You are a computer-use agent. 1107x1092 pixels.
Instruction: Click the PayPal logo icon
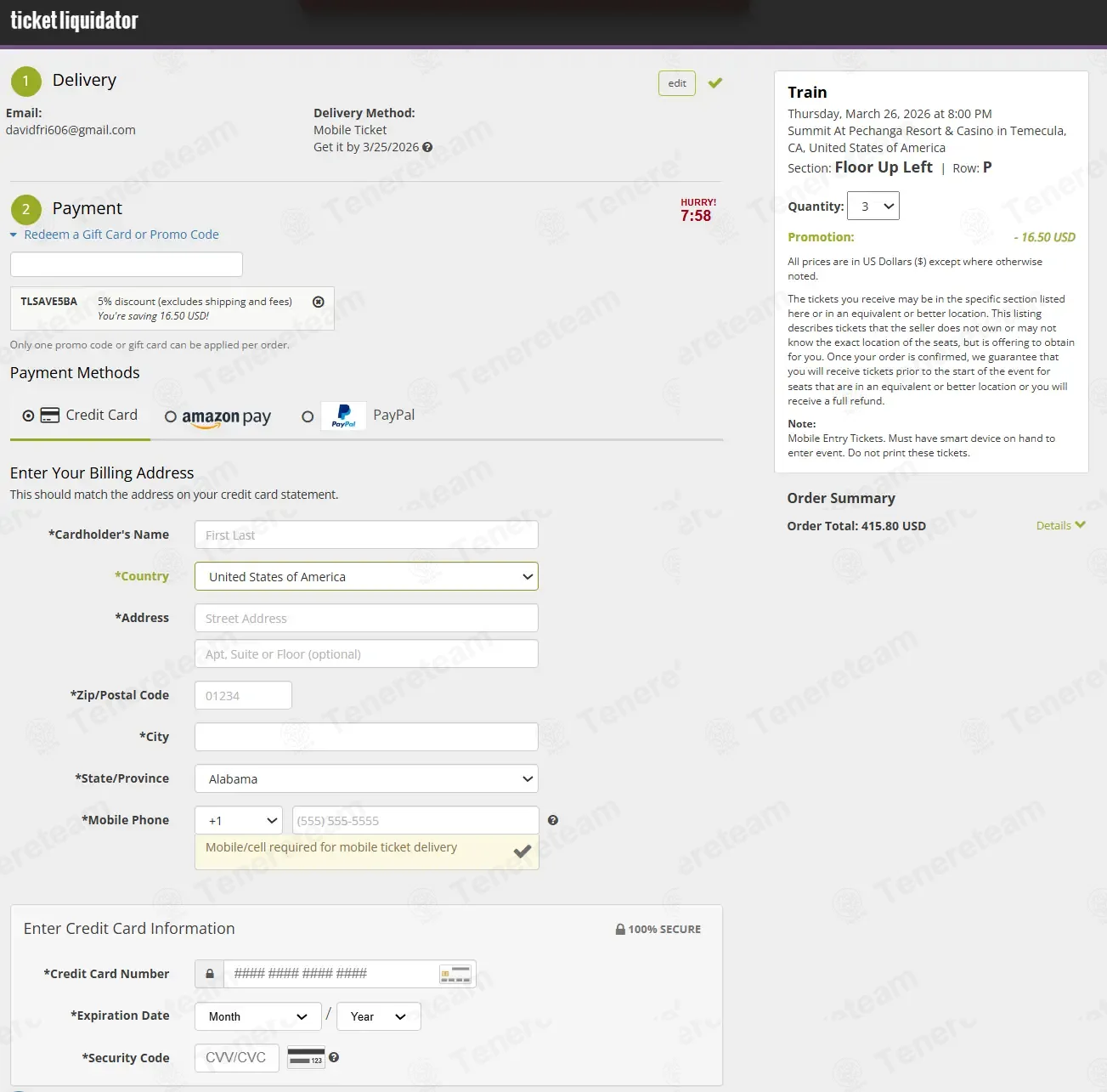tap(344, 416)
